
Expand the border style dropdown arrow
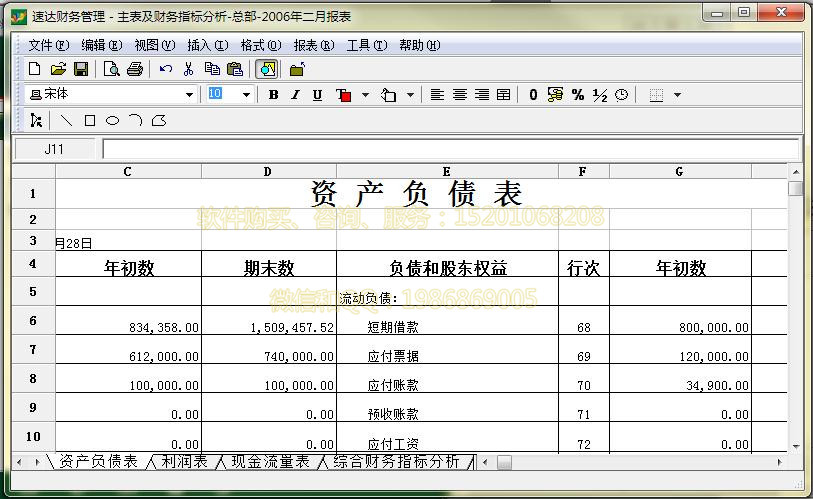coord(678,95)
